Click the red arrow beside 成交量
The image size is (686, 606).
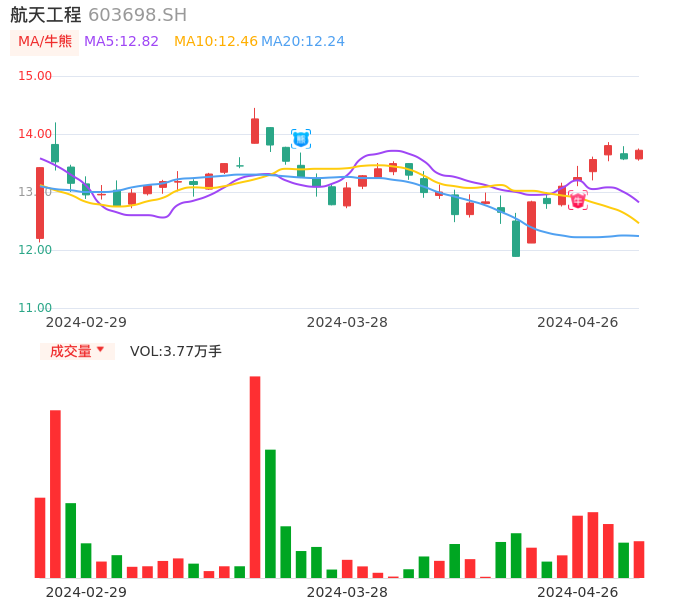click(100, 350)
